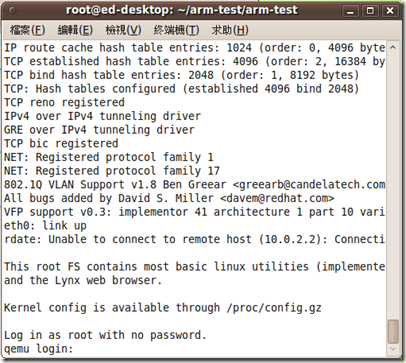The width and height of the screenshot is (406, 363).
Task: Maximize the terminal window
Action: (x=370, y=11)
